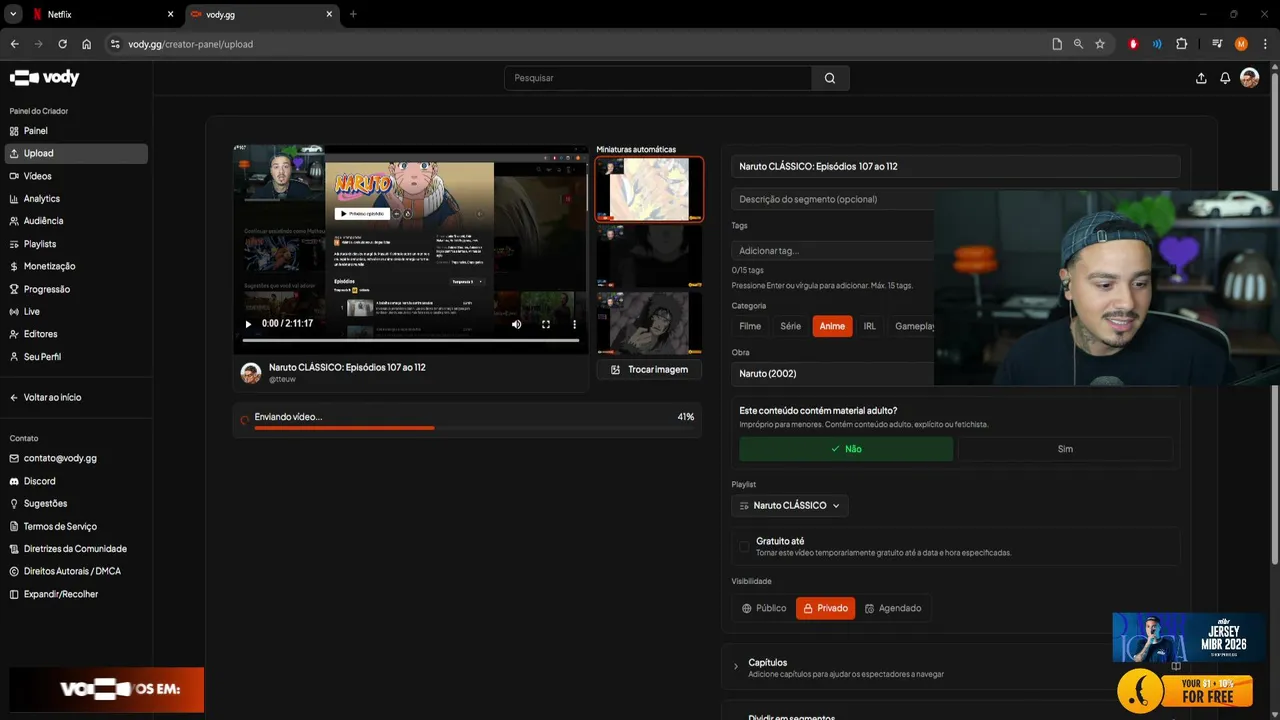Click the vody logo
The width and height of the screenshot is (1280, 720).
coord(44,77)
